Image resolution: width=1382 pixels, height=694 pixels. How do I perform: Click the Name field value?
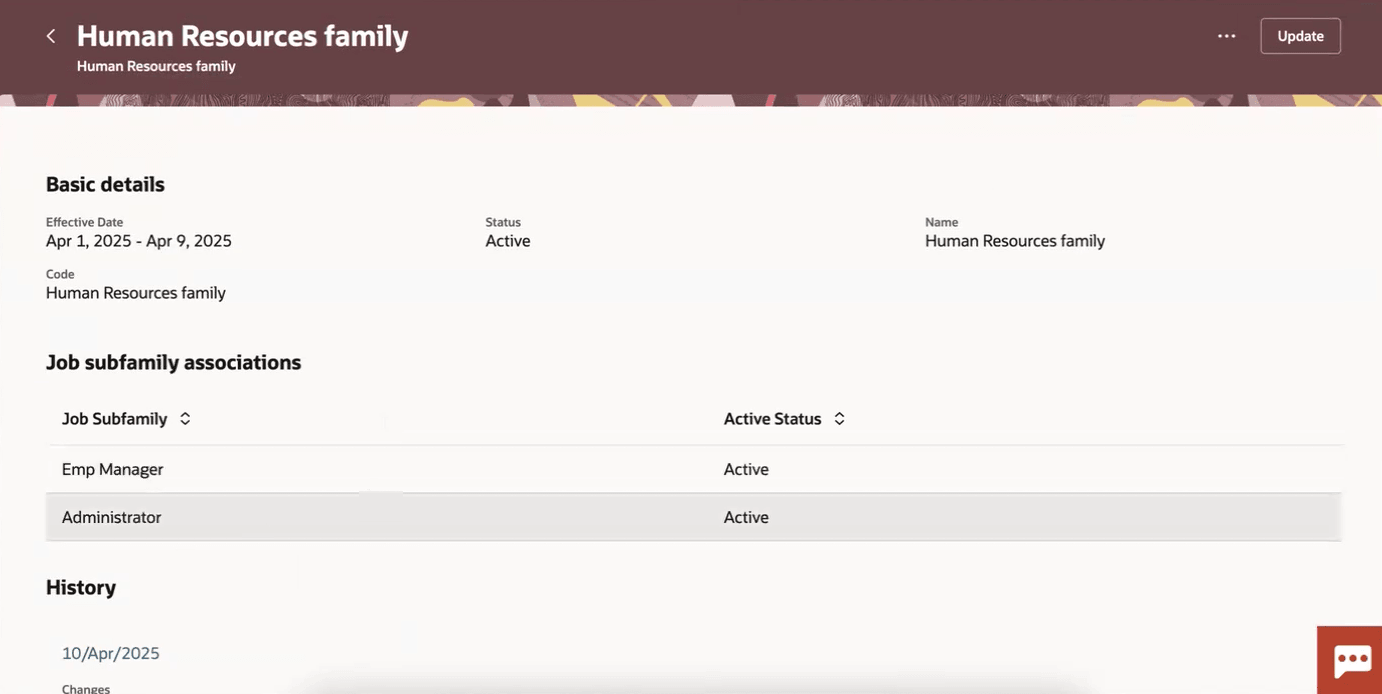point(1014,241)
